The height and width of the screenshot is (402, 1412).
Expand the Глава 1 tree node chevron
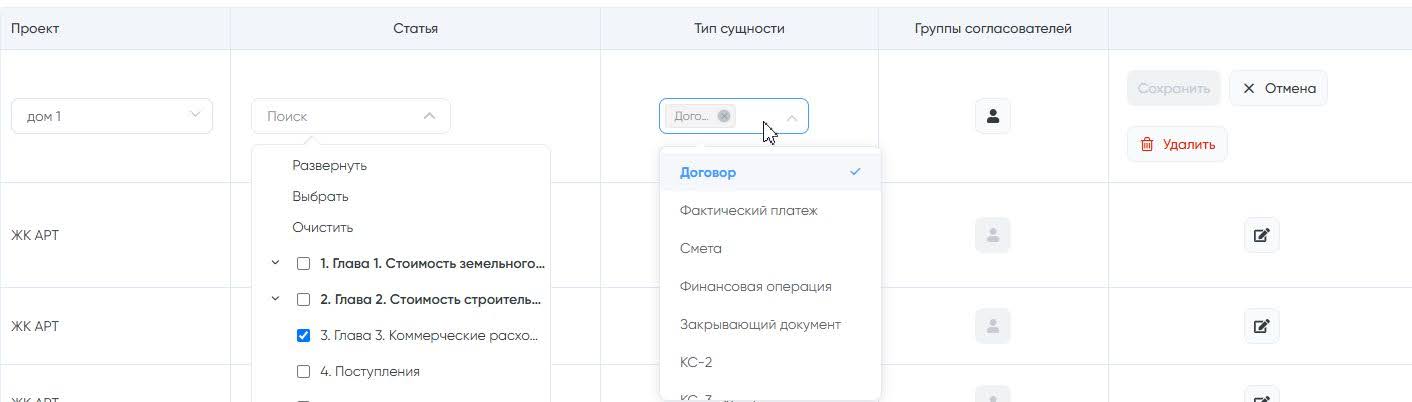click(x=276, y=264)
